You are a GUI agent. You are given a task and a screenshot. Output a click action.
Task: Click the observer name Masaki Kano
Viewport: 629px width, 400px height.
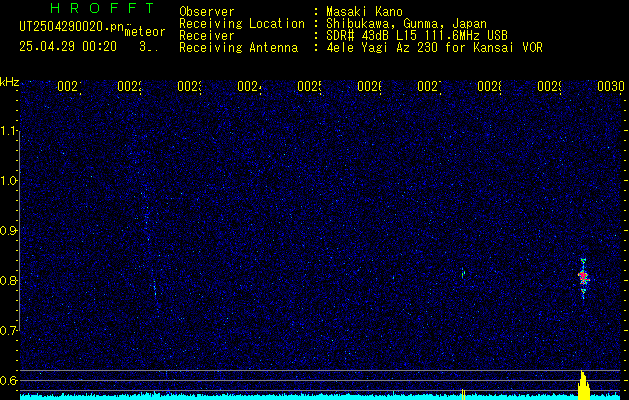click(364, 11)
